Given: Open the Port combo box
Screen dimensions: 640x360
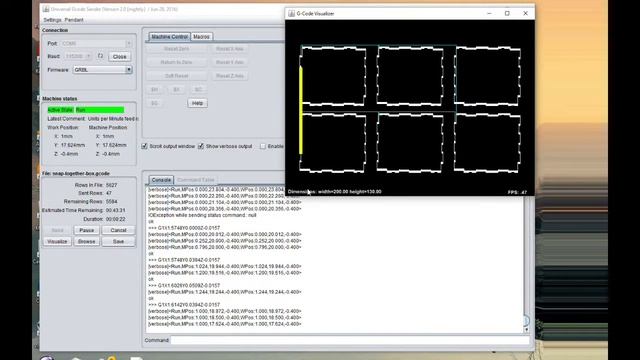Looking at the screenshot, I should point(96,43).
